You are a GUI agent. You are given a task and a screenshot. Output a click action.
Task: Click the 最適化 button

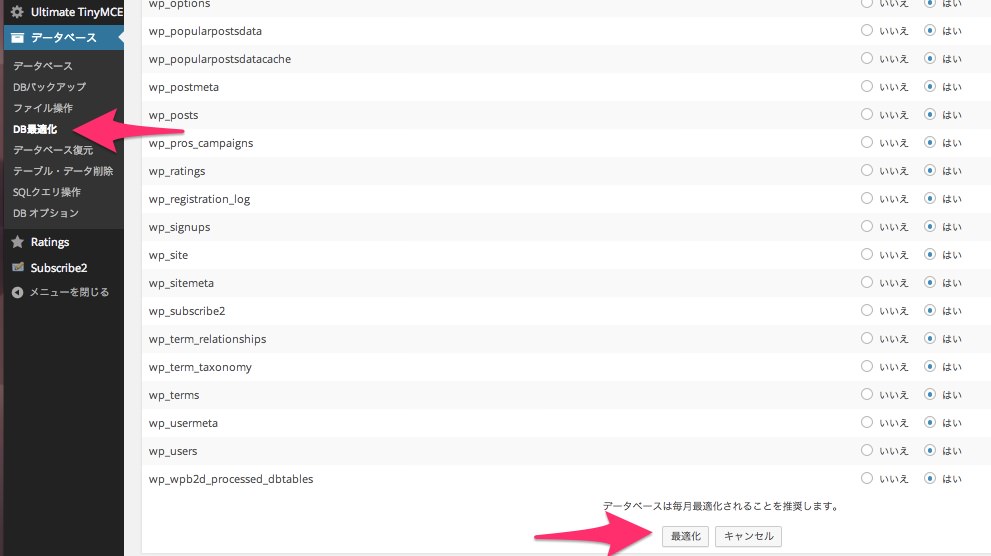686,536
